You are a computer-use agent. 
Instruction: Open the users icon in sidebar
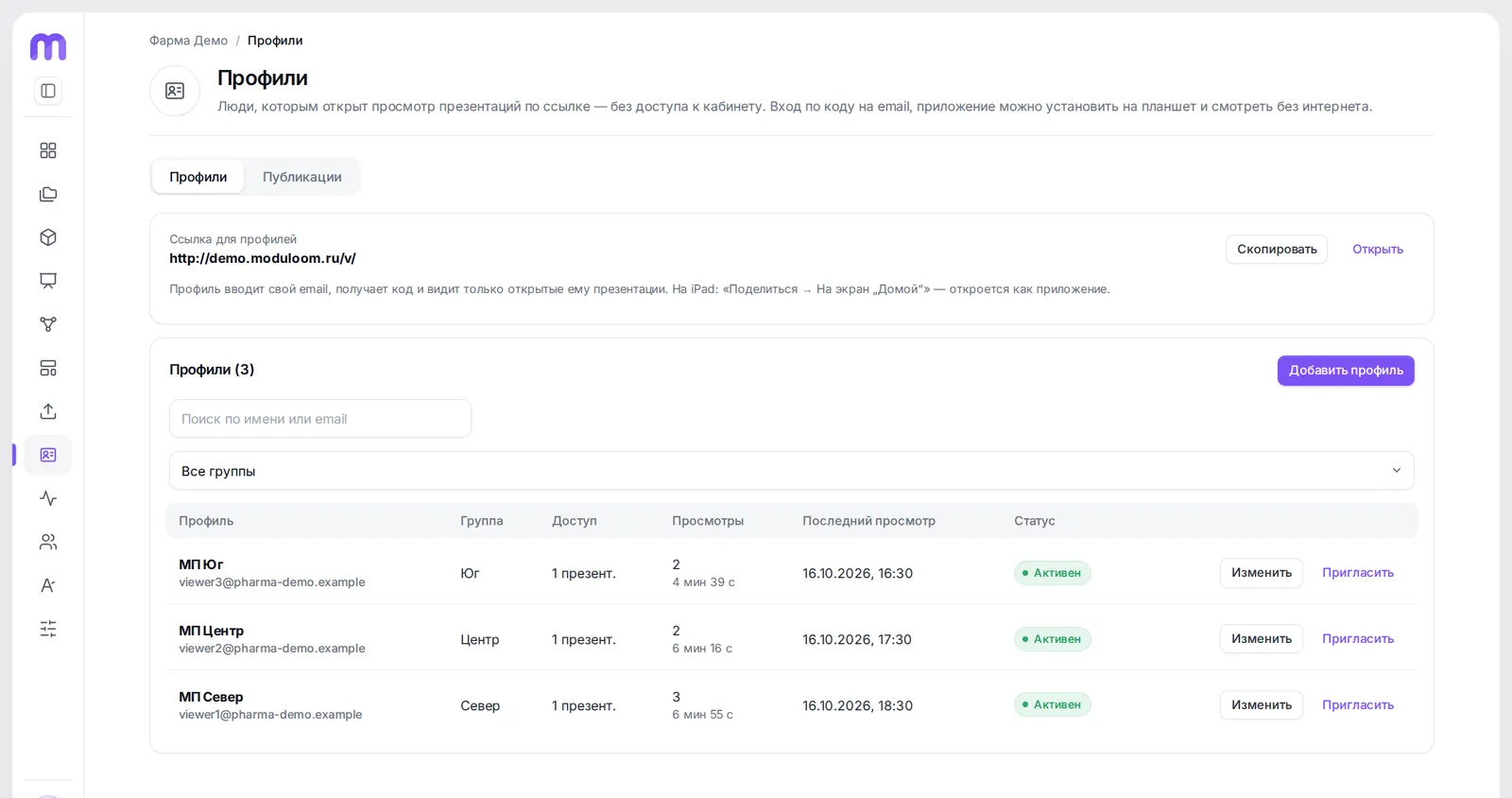48,542
